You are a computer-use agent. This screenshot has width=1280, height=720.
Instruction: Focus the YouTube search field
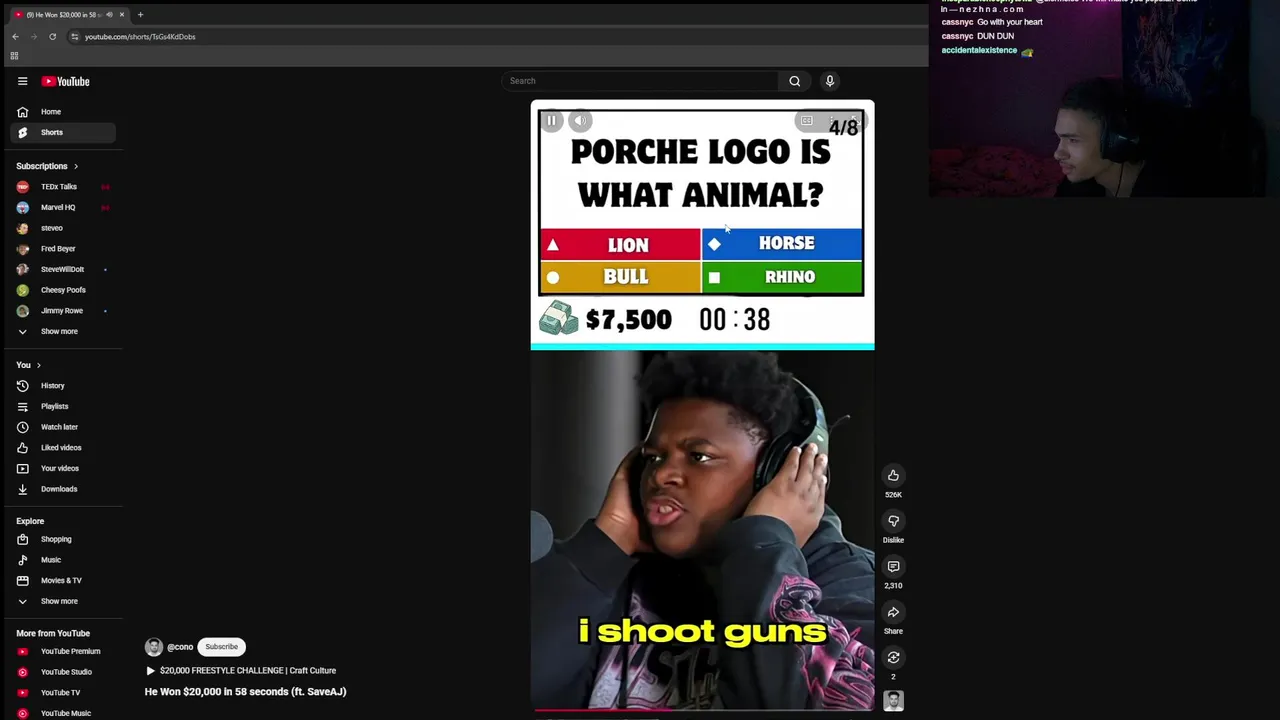[640, 81]
